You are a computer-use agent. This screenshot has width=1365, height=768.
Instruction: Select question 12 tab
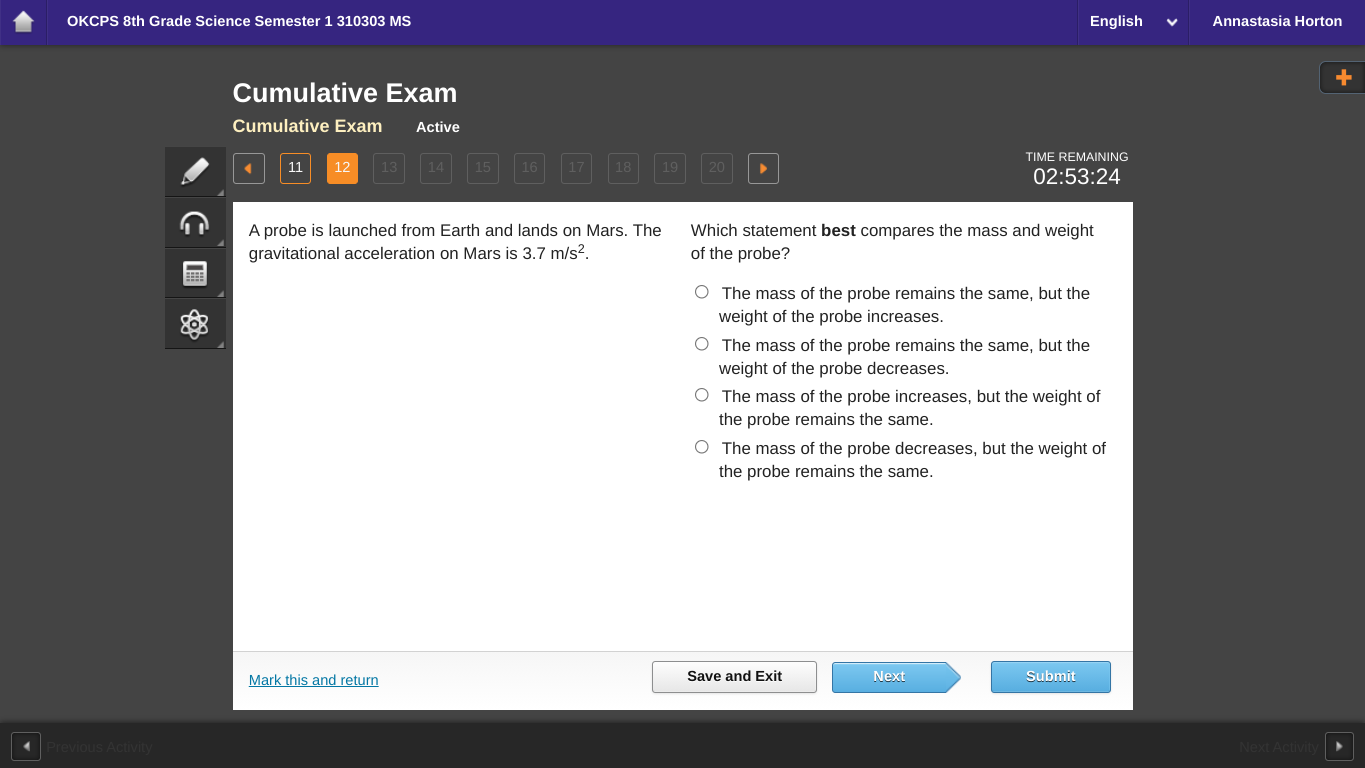pos(342,168)
